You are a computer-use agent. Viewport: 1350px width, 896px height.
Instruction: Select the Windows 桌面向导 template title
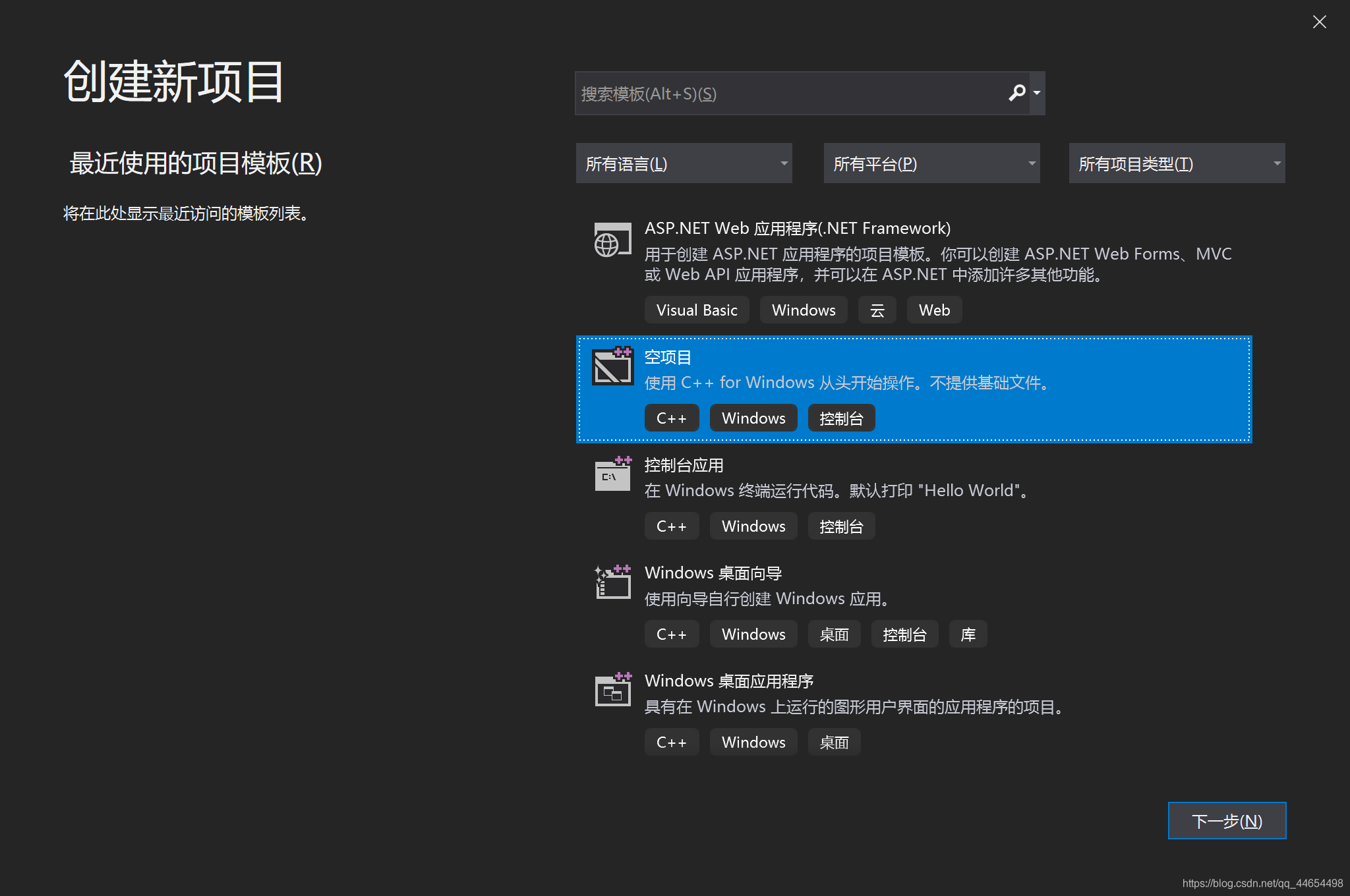pos(713,573)
